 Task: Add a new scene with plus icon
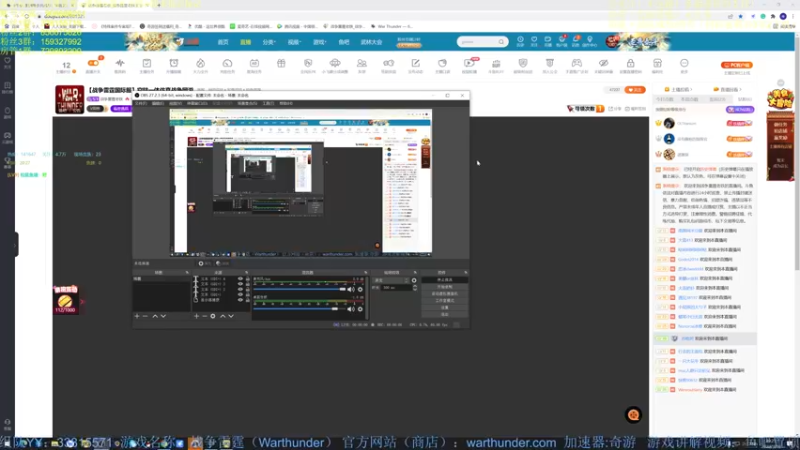[137, 316]
